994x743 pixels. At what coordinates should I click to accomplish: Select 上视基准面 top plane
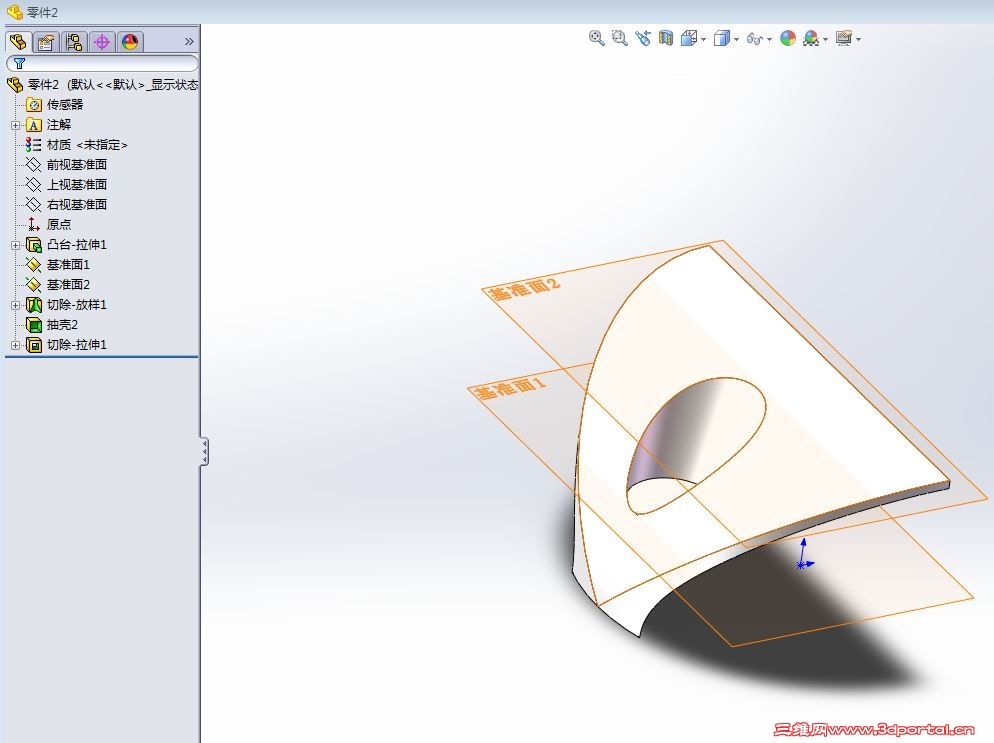pyautogui.click(x=67, y=184)
